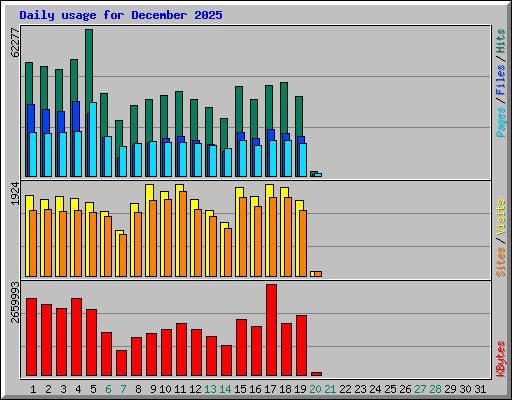
Task: Click the small orange sites bar for day 20
Action: click(318, 274)
